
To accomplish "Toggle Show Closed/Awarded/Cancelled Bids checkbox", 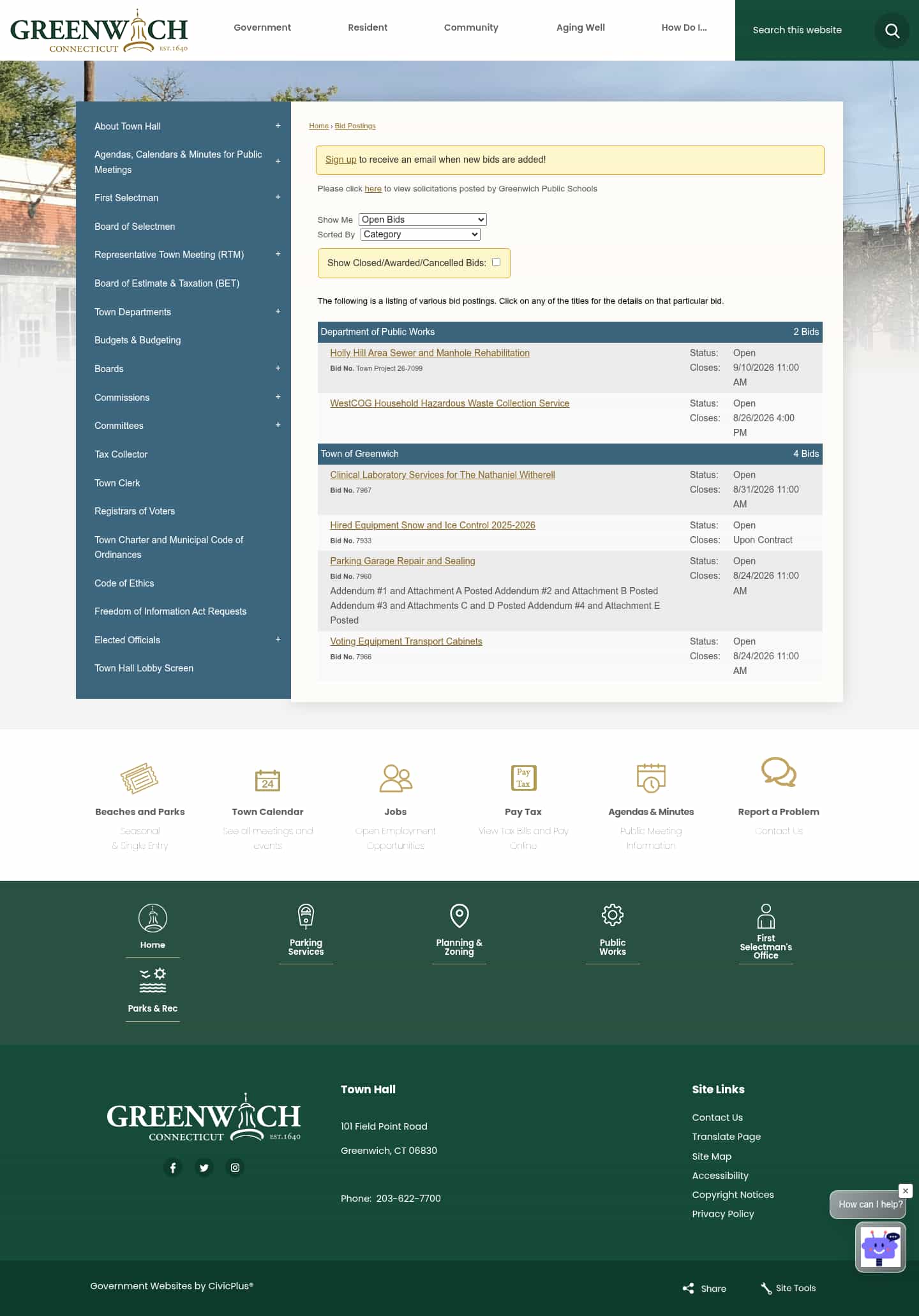I will coord(496,262).
